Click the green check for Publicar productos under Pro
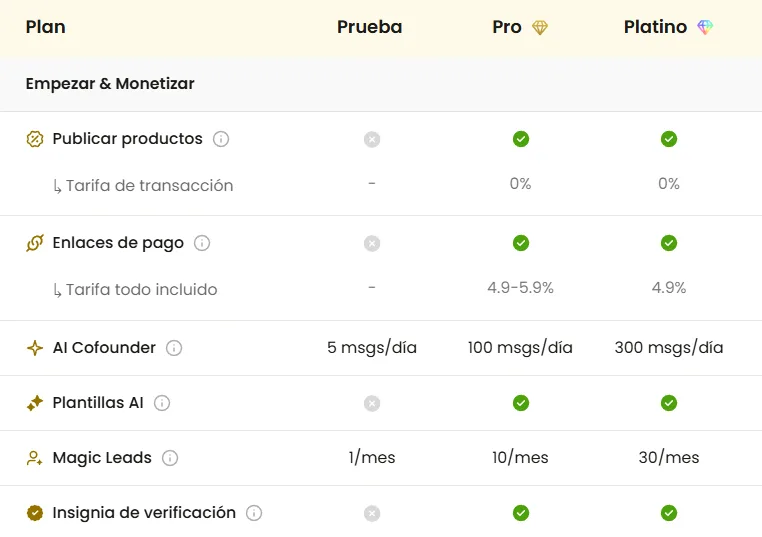Screen dimensions: 762x537 521,139
